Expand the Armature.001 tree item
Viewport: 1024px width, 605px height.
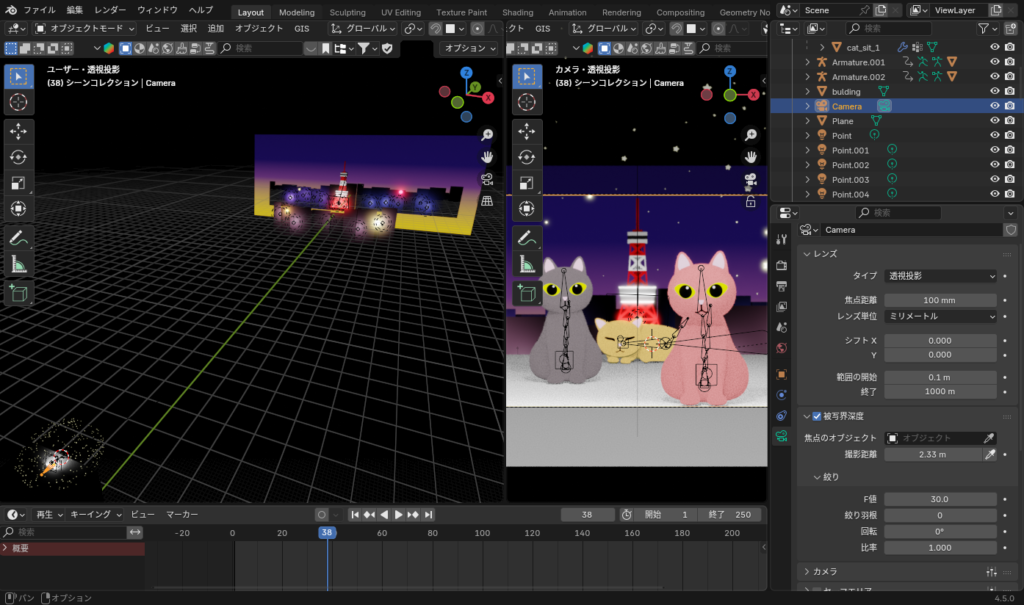point(808,62)
